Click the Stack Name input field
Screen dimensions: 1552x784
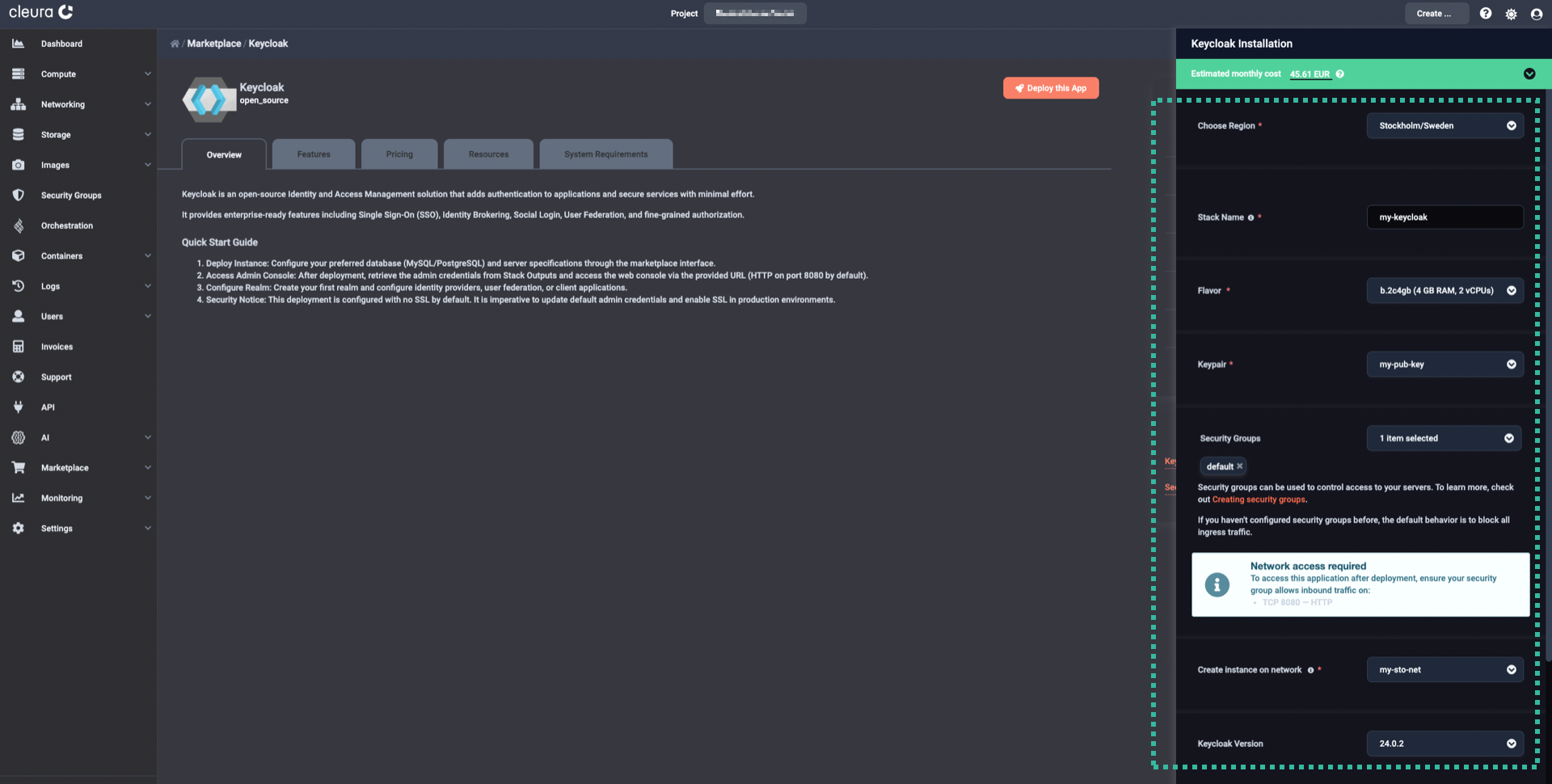(x=1444, y=217)
